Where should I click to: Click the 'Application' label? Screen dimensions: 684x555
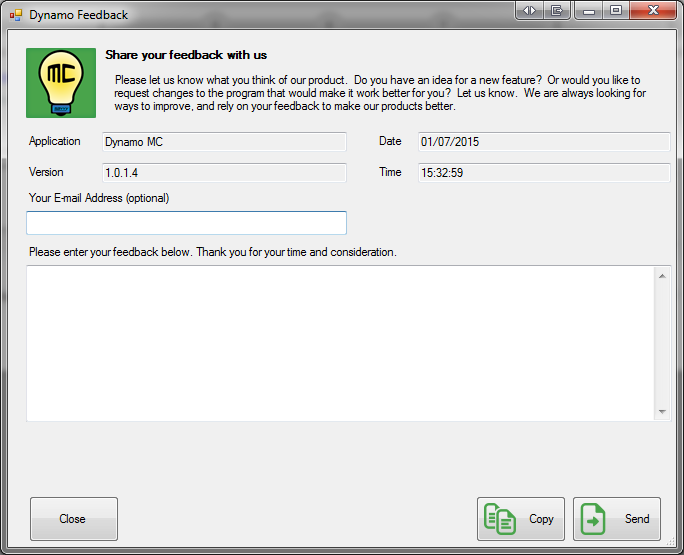click(55, 141)
